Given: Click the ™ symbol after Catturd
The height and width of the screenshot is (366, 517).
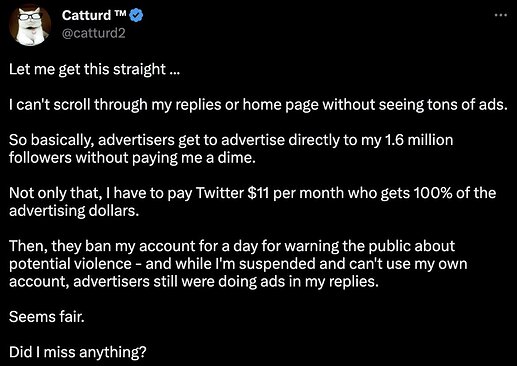Looking at the screenshot, I should [x=120, y=13].
